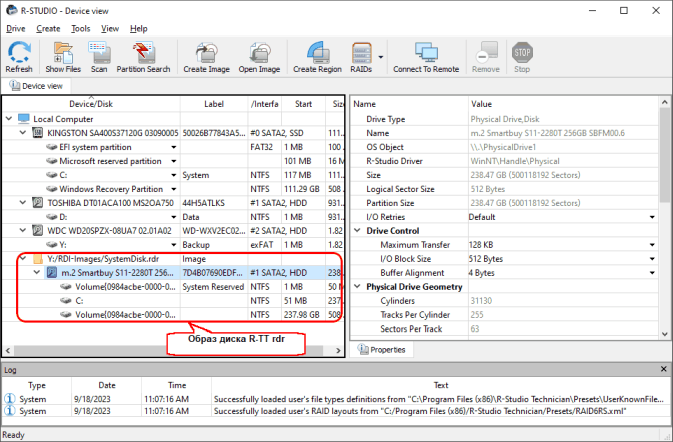Screen dimensions: 673x442
Task: Click the Refresh toolbar icon
Action: click(x=19, y=57)
